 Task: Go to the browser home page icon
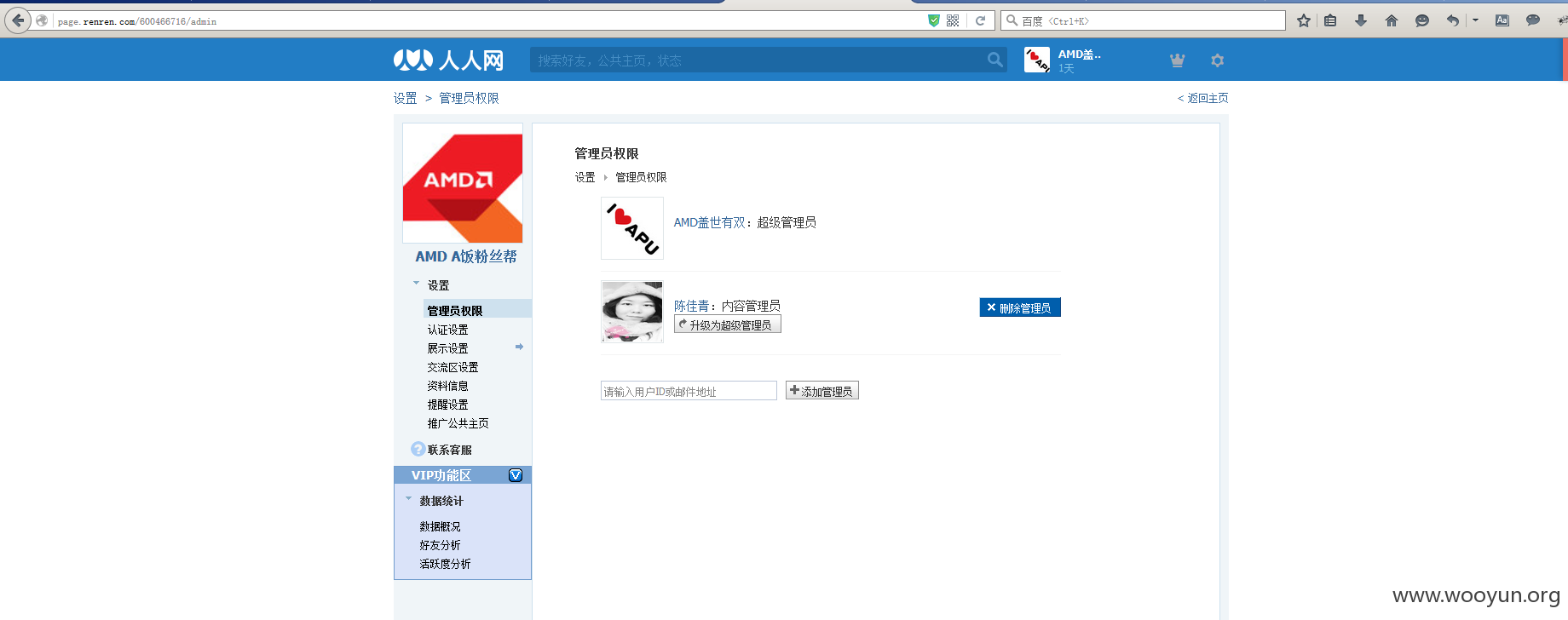(x=1392, y=20)
